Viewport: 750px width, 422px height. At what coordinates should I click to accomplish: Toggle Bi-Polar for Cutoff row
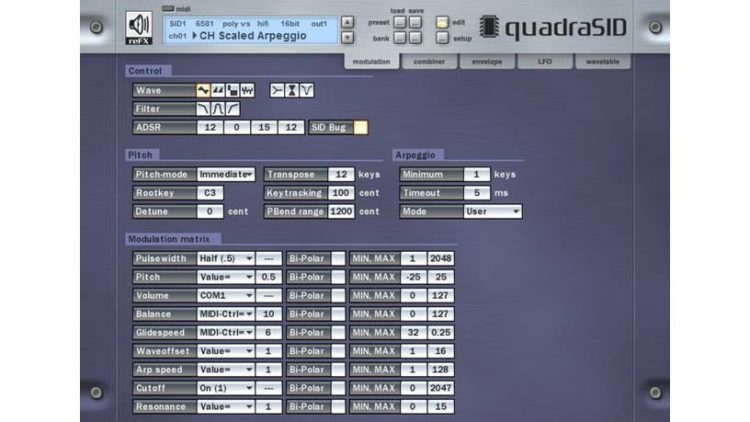point(338,388)
